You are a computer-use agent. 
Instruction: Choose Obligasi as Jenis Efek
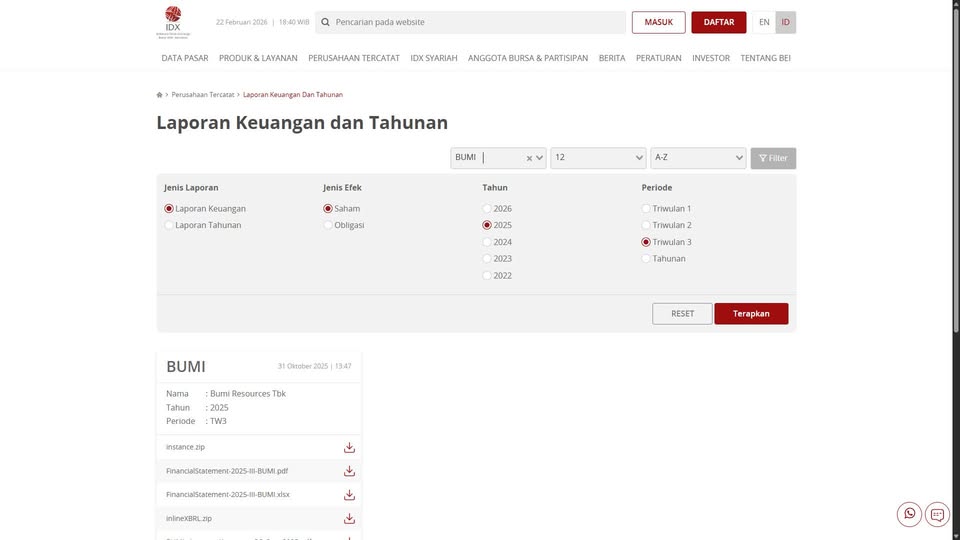(328, 226)
